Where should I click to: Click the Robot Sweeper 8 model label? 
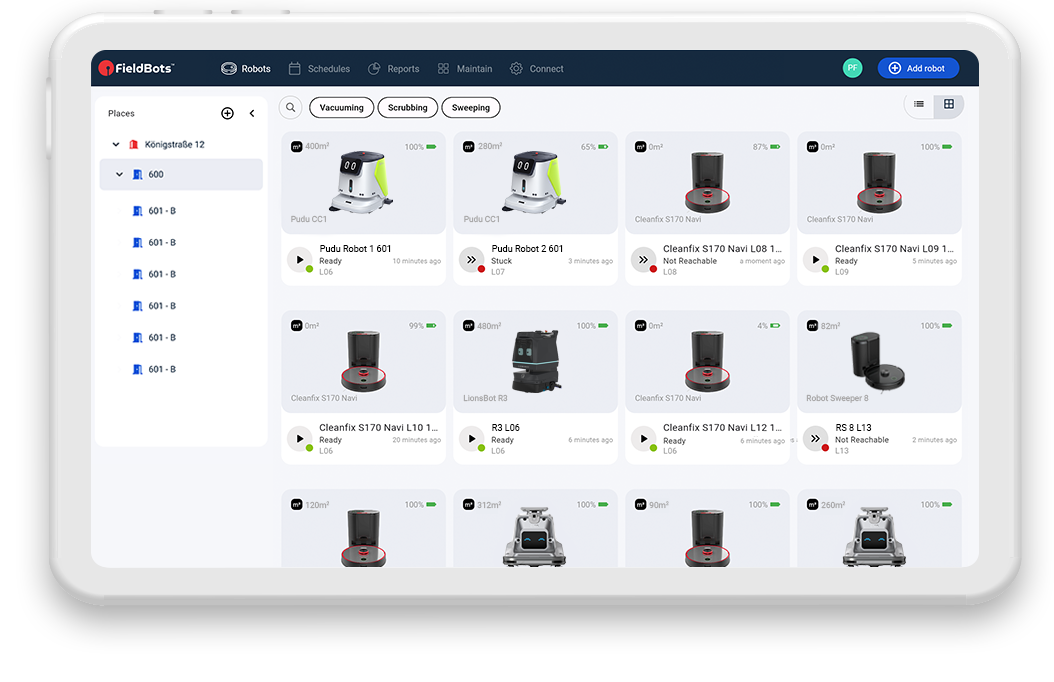click(838, 398)
